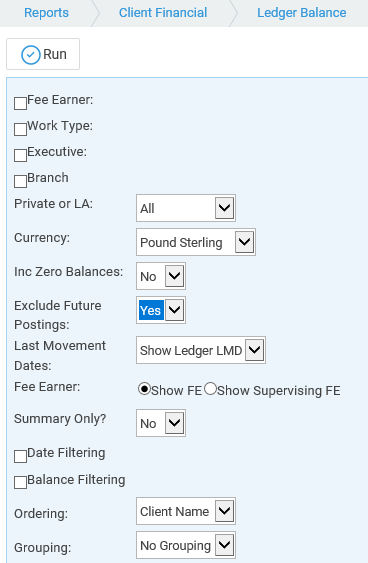Select the Ledger Balance breadcrumb

[x=302, y=13]
